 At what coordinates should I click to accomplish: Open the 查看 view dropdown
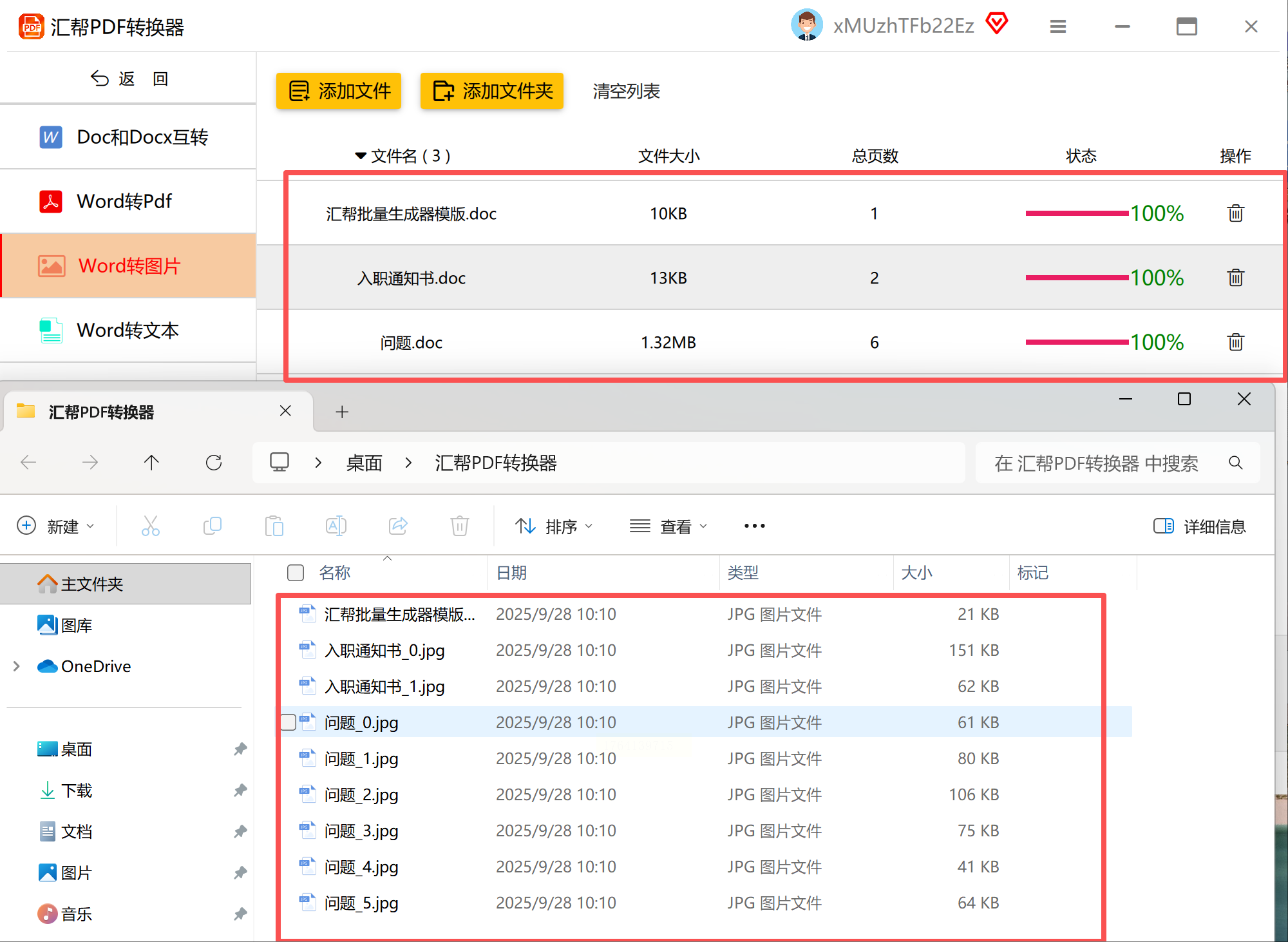click(x=668, y=526)
